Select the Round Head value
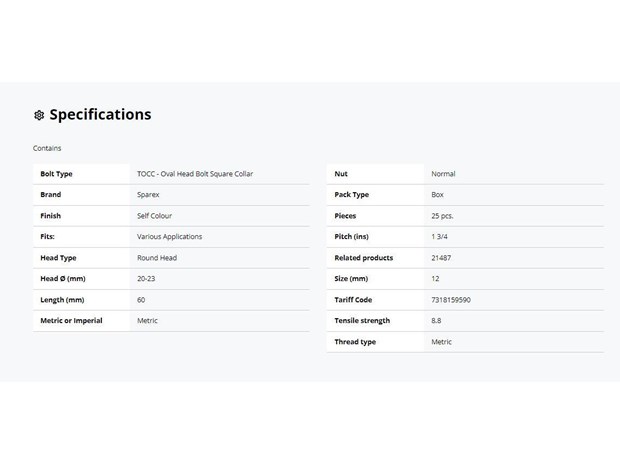 [x=157, y=258]
